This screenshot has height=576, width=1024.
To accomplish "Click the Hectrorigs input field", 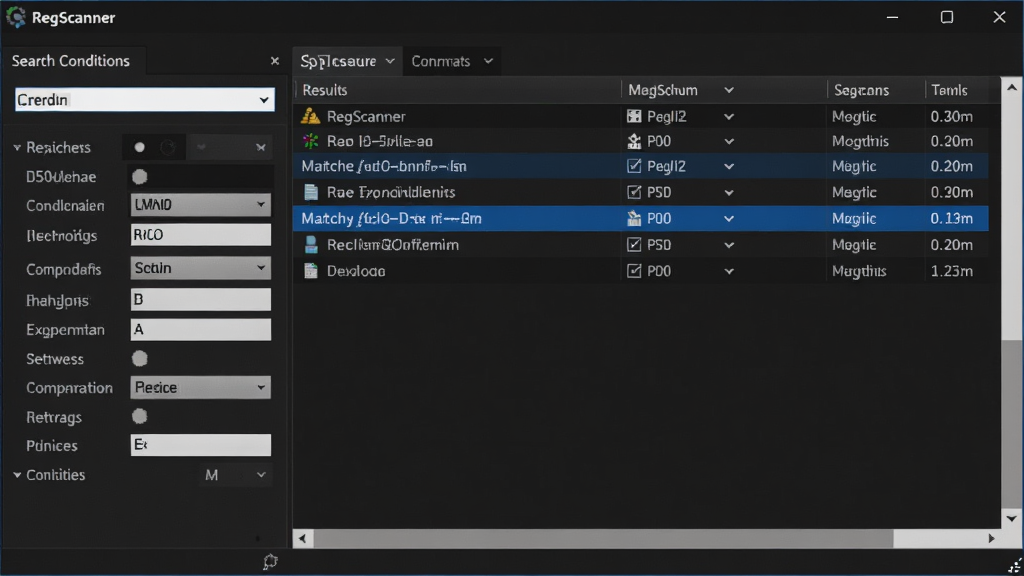I will coord(200,235).
